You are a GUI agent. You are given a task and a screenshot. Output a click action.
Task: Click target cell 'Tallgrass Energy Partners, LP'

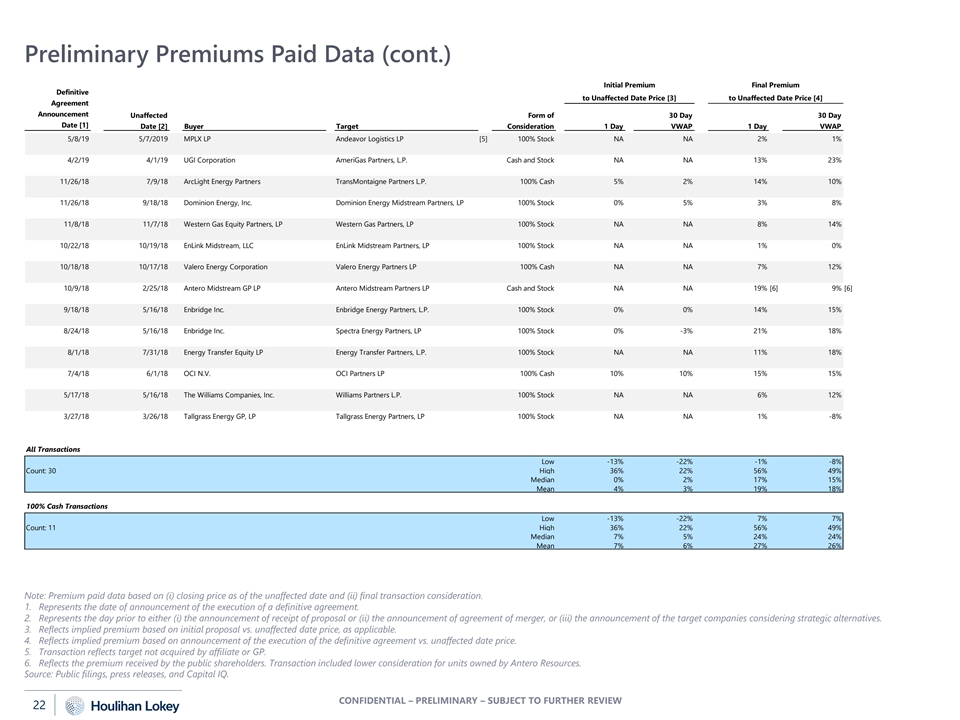pyautogui.click(x=380, y=416)
